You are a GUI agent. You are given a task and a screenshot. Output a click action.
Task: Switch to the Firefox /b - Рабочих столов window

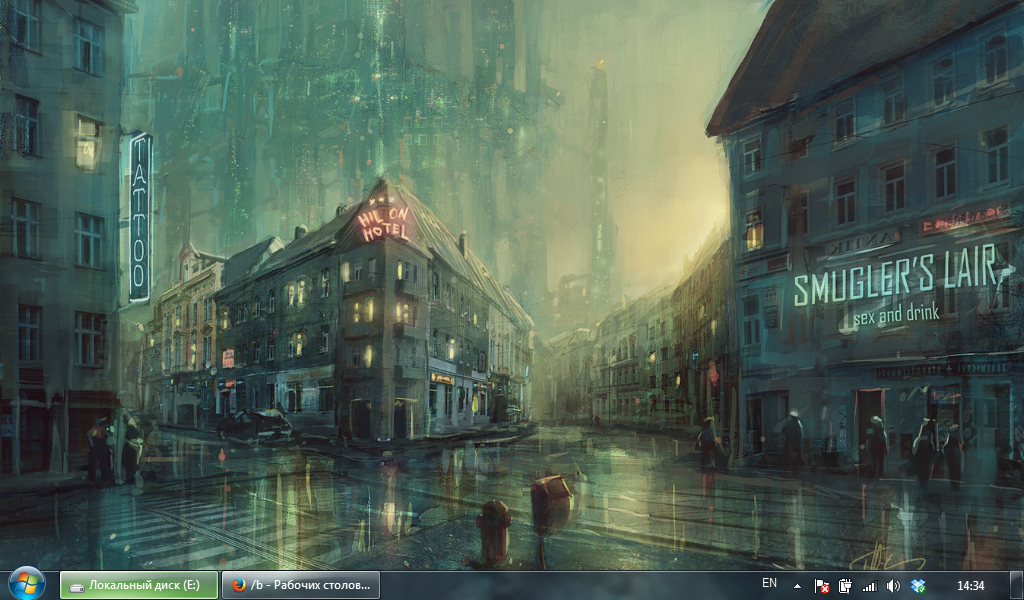click(301, 585)
